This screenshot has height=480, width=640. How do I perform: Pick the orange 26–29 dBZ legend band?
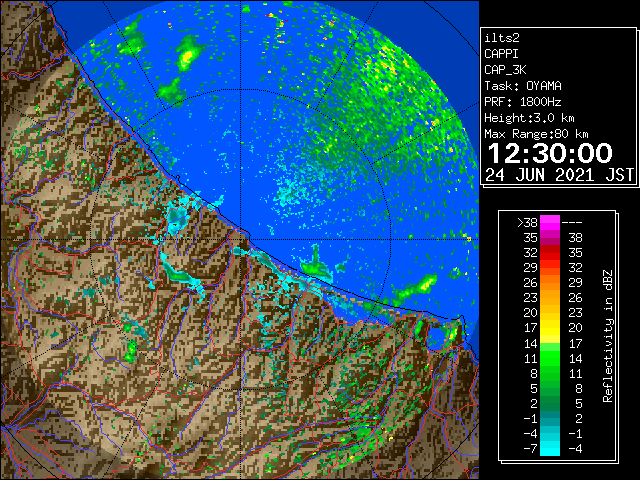coord(550,283)
